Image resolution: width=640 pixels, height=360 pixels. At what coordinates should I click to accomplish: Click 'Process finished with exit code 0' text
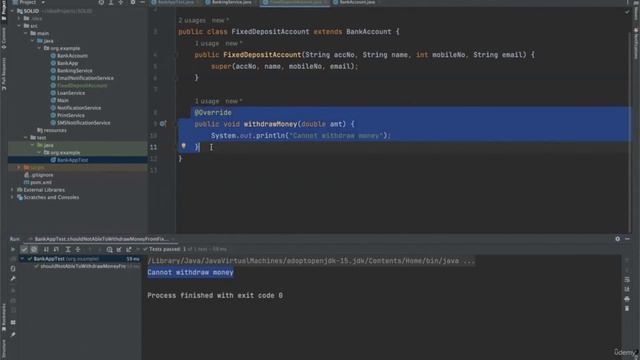[215, 295]
